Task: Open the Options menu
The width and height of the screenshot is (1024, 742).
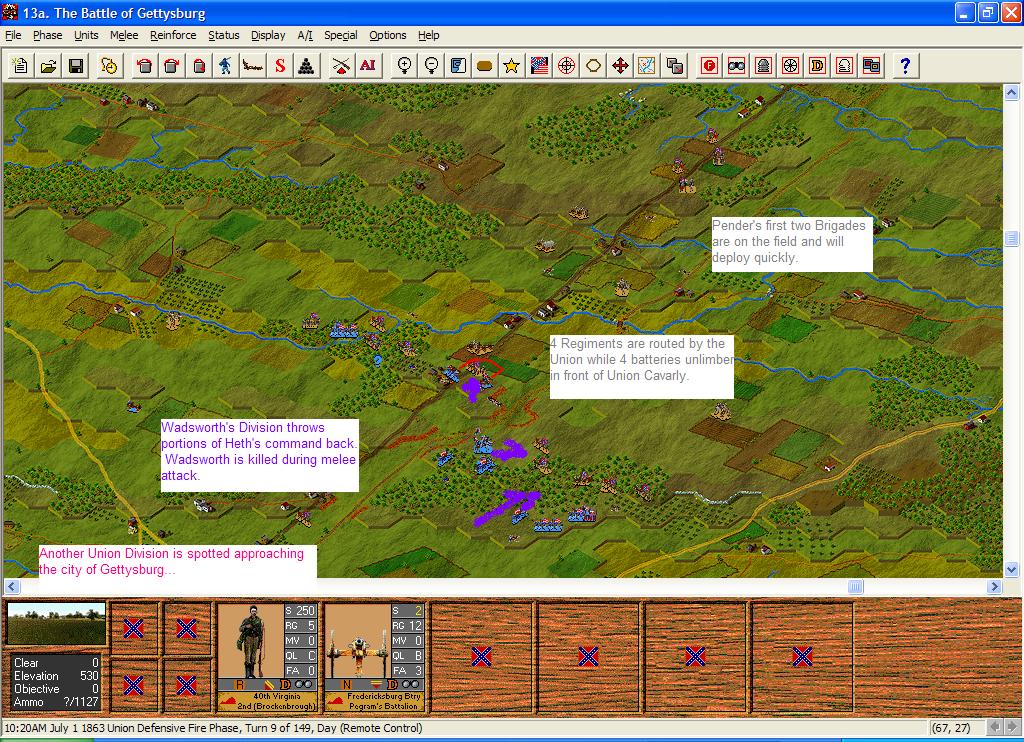Action: tap(387, 35)
